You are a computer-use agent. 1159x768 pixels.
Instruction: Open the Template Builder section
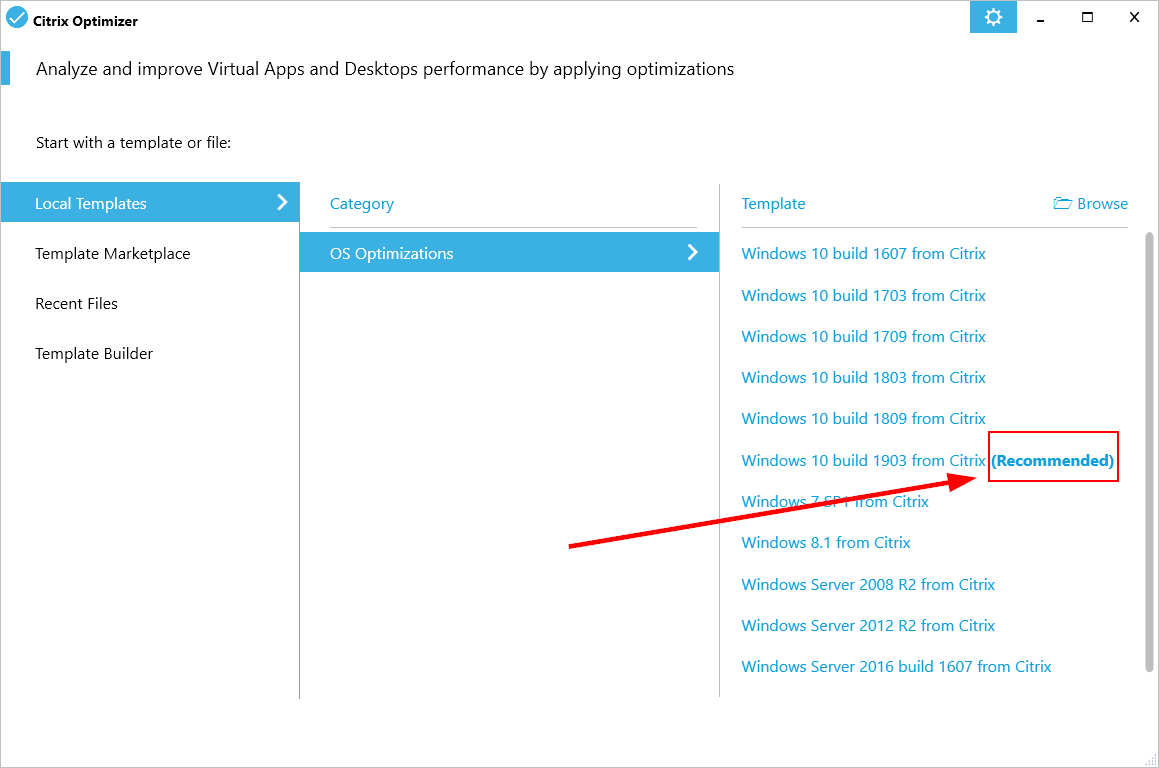pyautogui.click(x=94, y=354)
